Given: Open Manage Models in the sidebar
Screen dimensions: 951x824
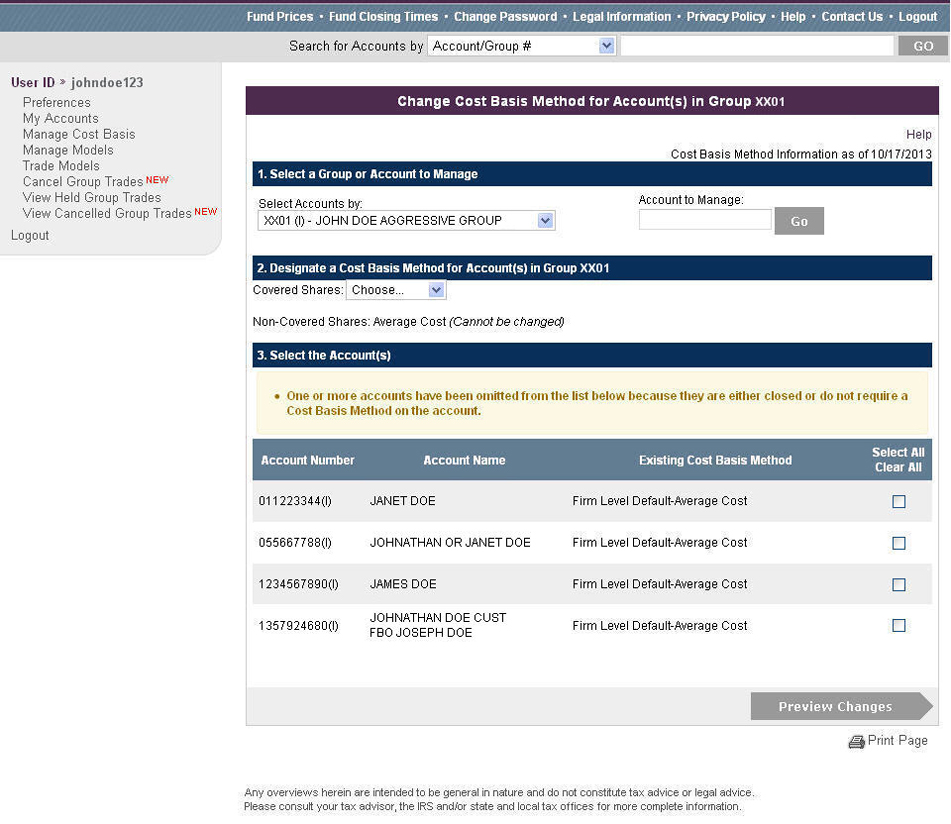Looking at the screenshot, I should tap(68, 150).
